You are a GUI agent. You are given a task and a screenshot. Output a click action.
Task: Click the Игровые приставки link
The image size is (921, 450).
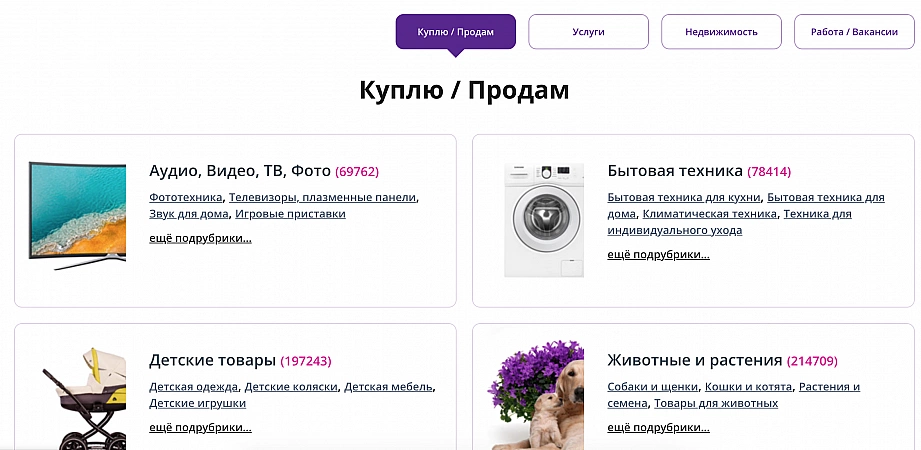[291, 213]
